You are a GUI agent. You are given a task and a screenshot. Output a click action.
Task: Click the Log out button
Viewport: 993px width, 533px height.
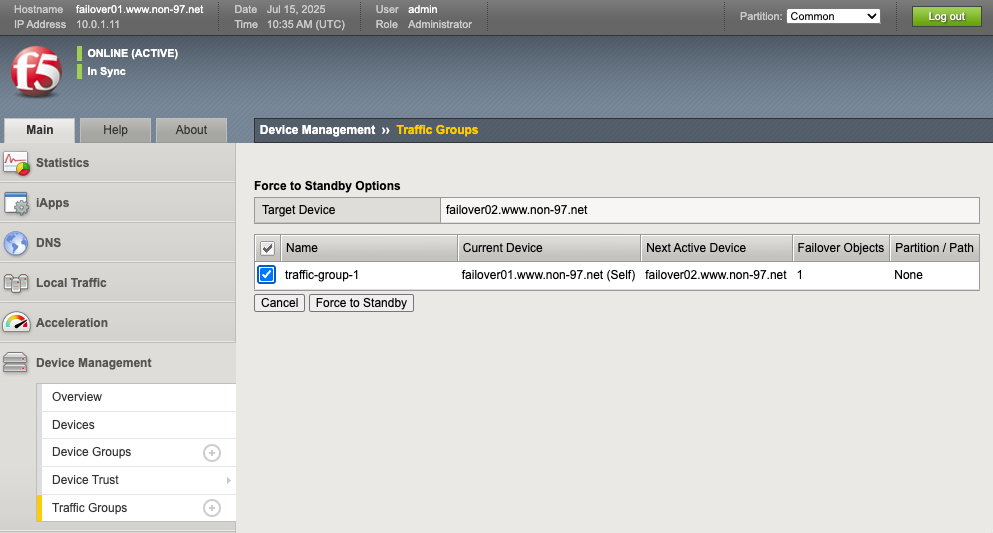click(x=946, y=16)
